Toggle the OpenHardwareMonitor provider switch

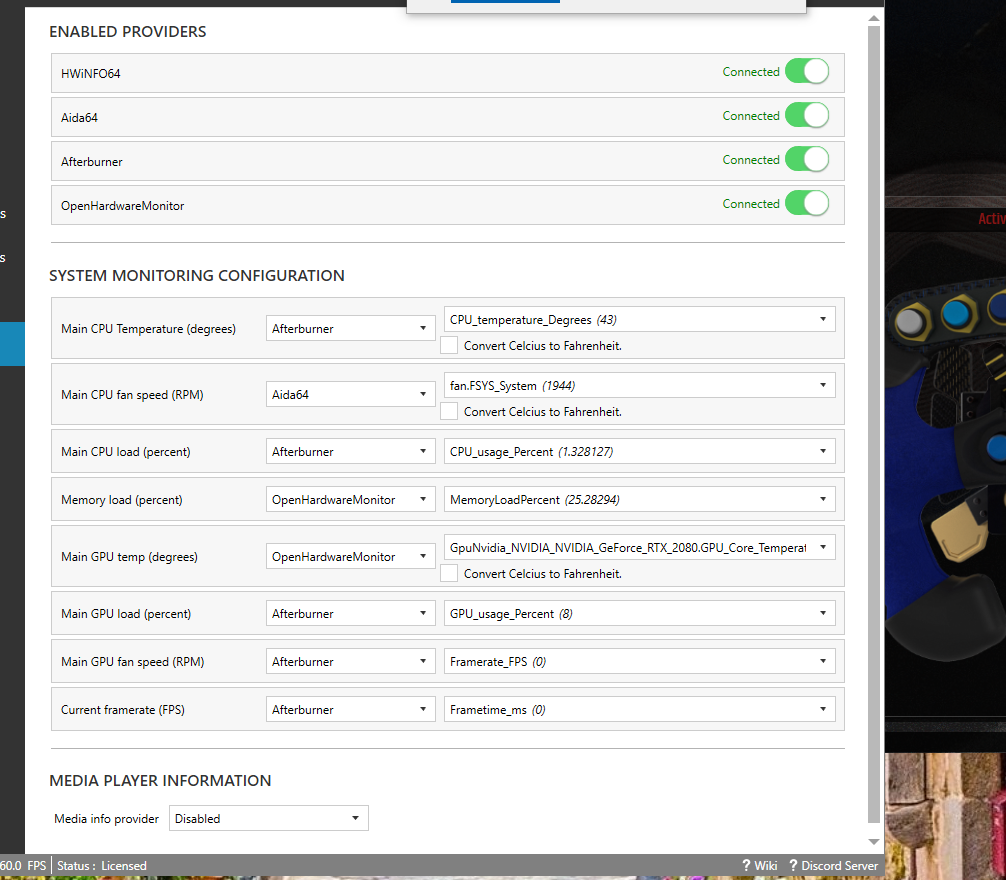806,203
